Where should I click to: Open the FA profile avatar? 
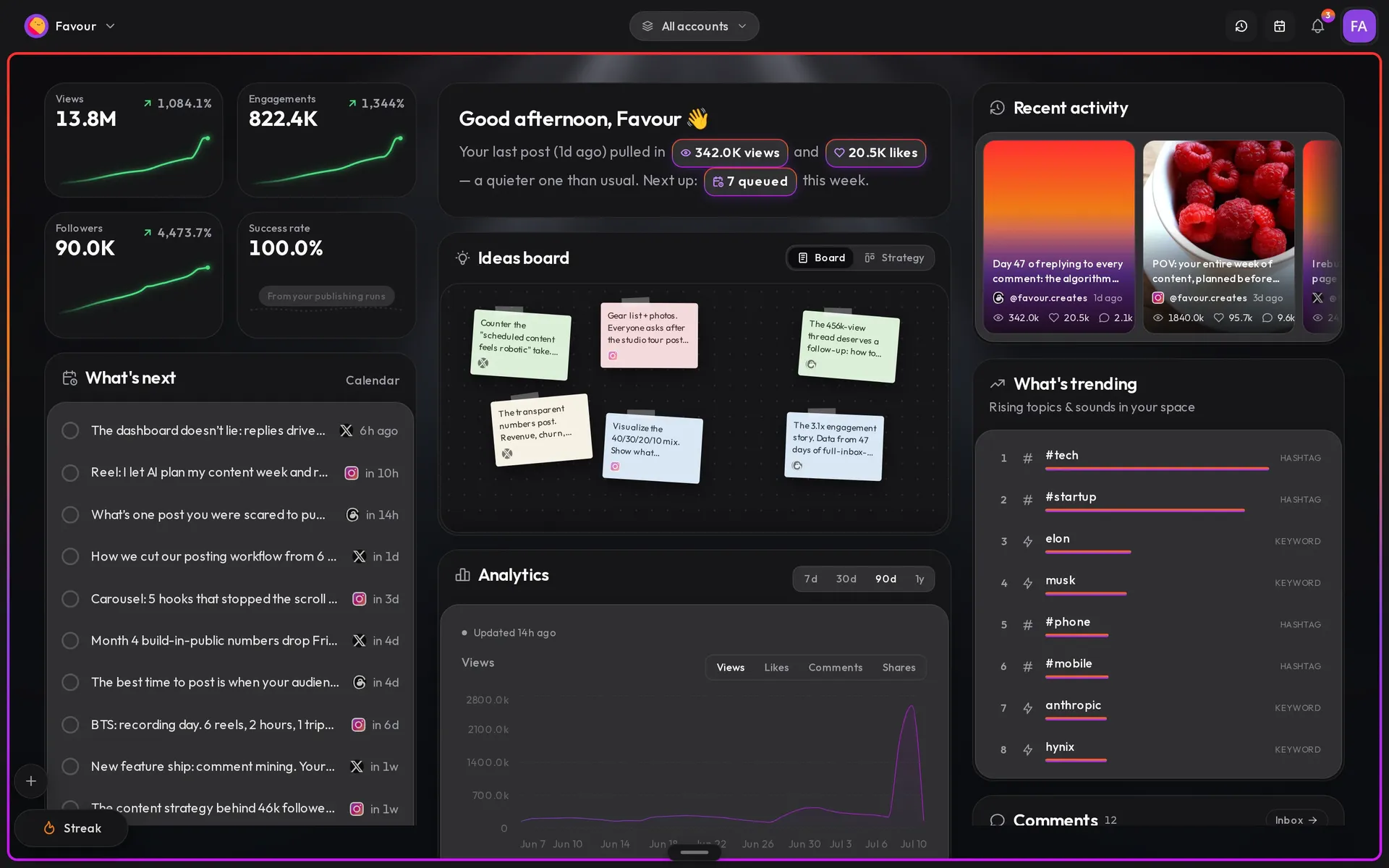1359,26
